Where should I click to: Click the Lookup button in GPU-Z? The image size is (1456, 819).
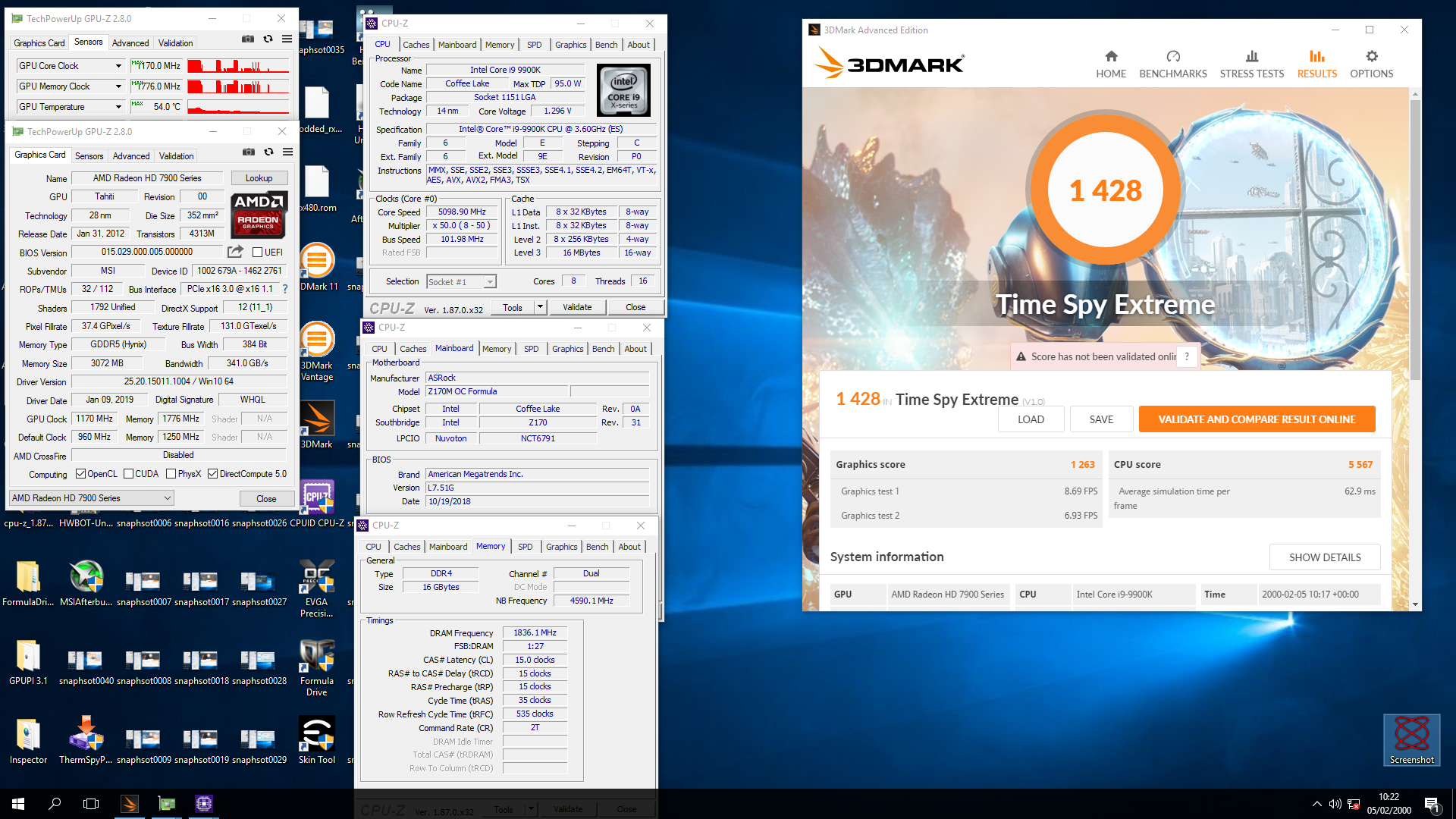click(x=259, y=178)
